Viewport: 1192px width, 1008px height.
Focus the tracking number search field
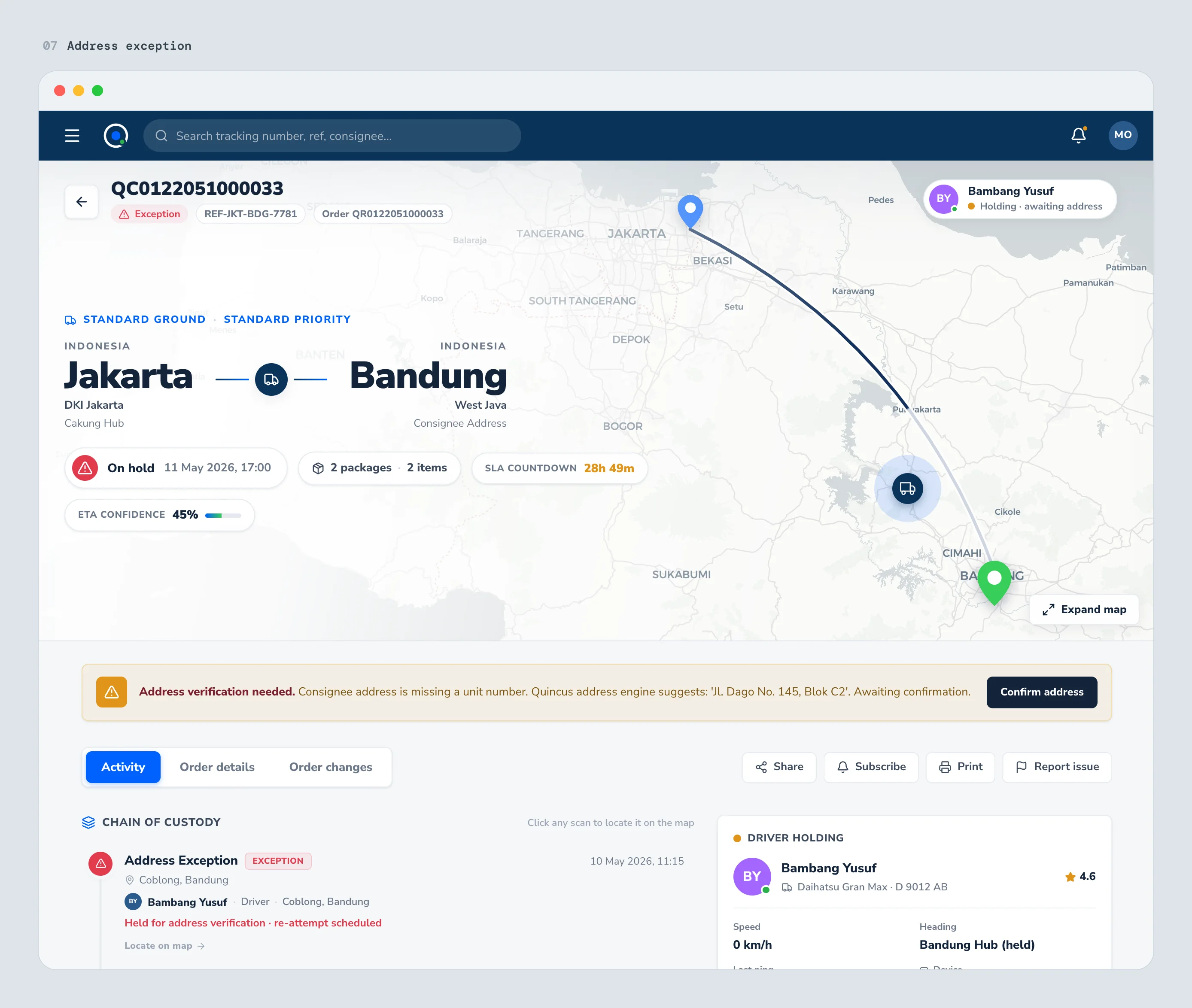click(332, 136)
